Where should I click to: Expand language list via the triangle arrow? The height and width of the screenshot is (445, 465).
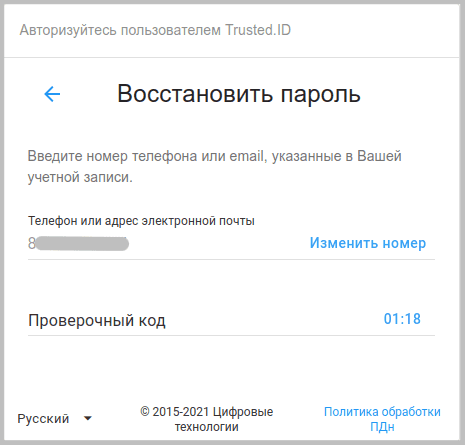88,418
